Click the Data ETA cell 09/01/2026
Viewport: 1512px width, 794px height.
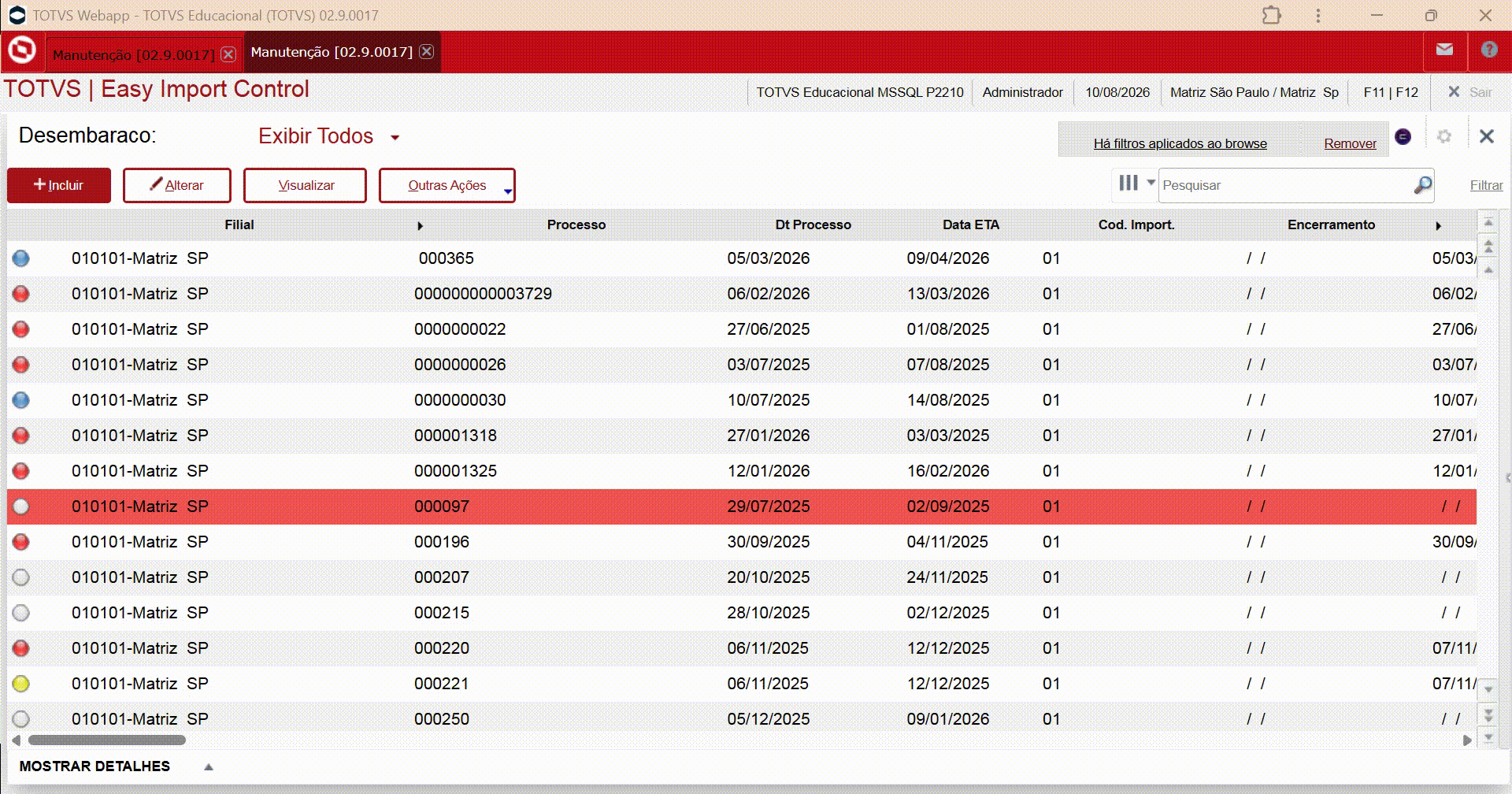pos(947,719)
